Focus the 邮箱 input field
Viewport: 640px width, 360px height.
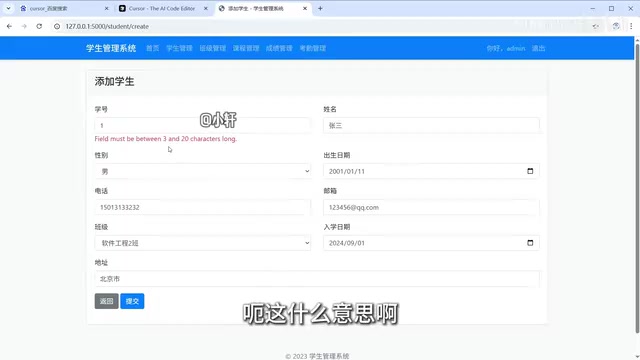[431, 207]
